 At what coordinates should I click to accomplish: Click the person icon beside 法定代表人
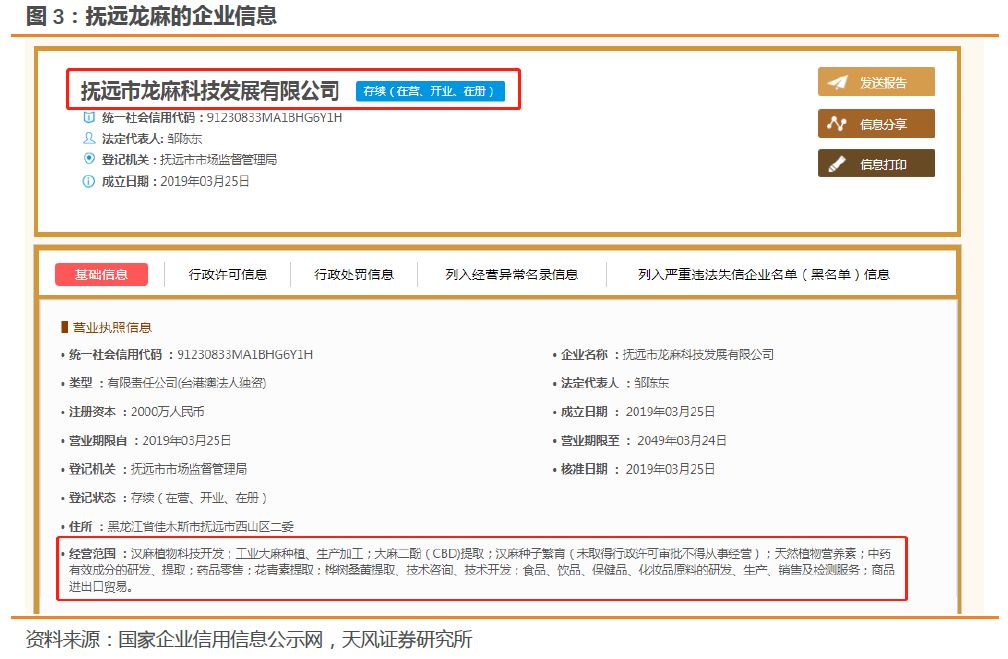tap(89, 138)
